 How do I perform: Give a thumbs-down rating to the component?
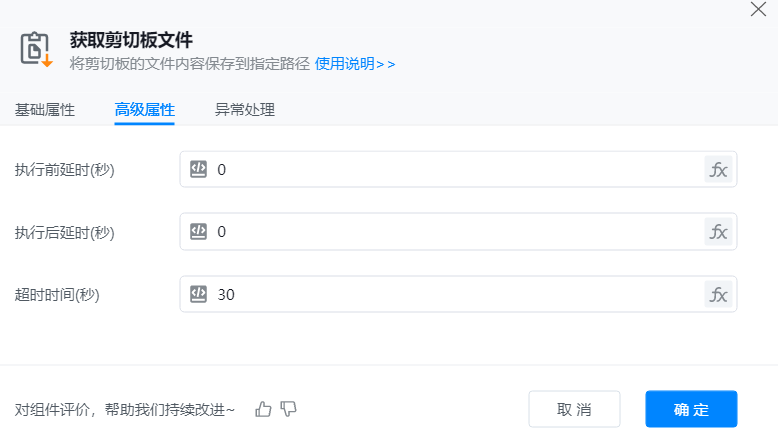click(x=289, y=408)
